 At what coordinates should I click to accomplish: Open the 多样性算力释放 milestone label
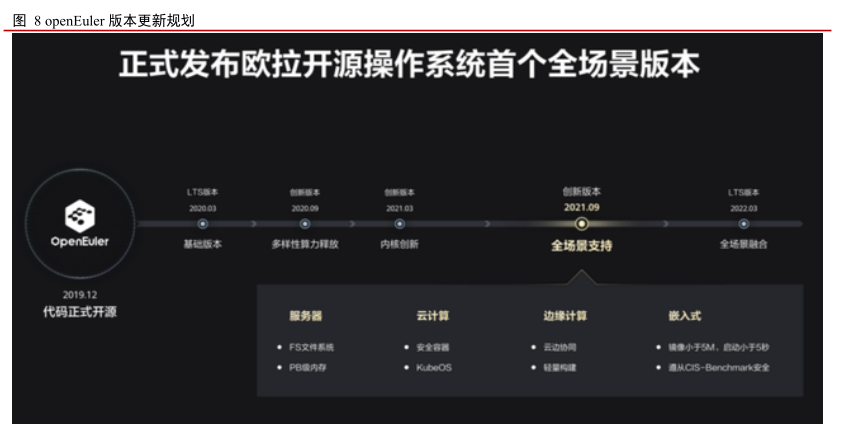pos(304,244)
